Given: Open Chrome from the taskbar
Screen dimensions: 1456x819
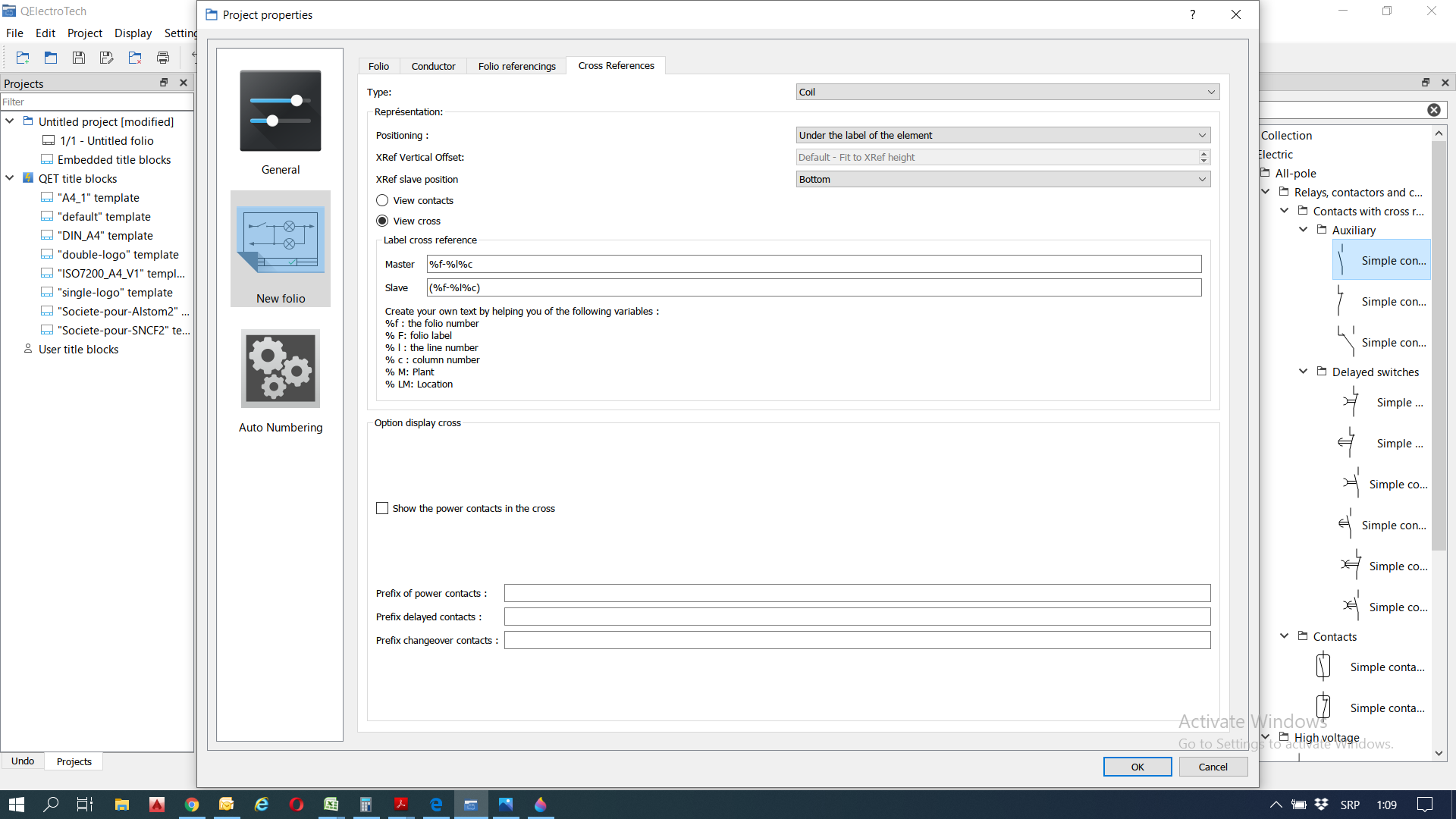Looking at the screenshot, I should pos(192,805).
